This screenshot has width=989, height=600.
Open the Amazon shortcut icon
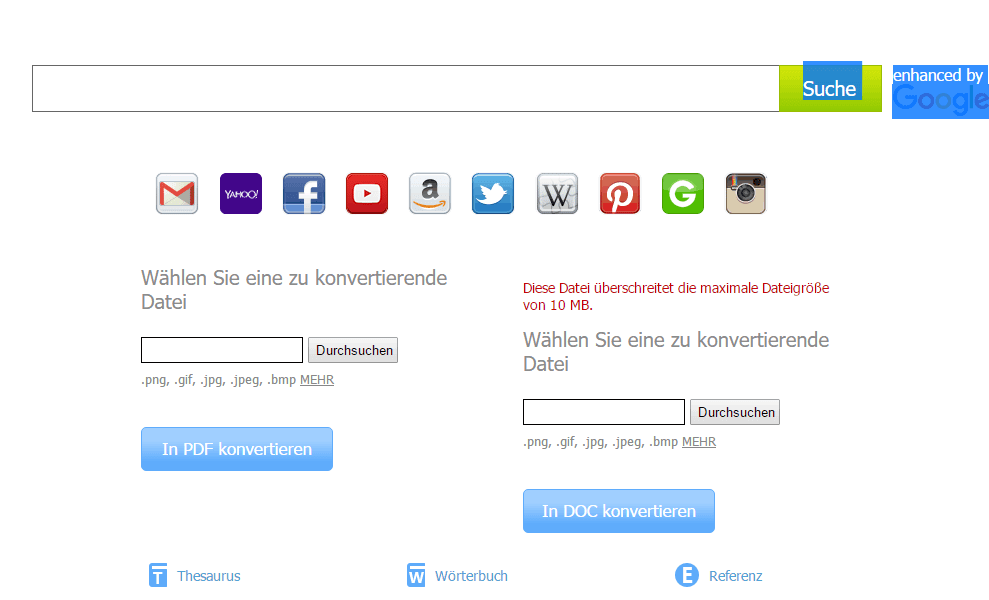click(430, 194)
